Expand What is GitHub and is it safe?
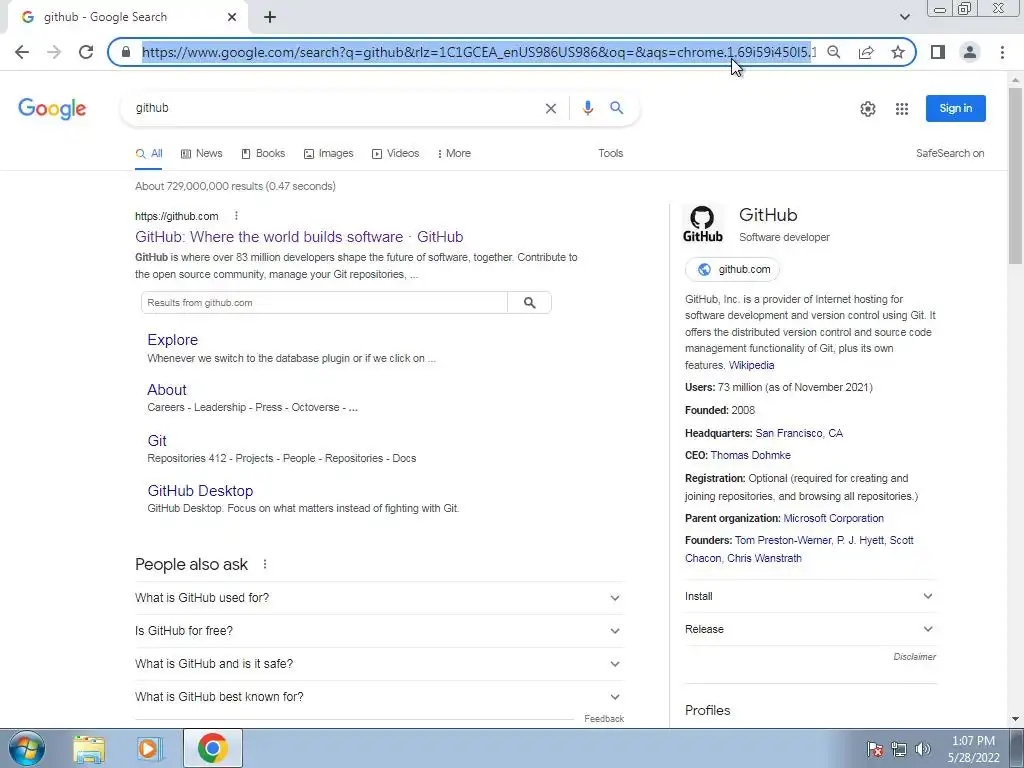1024x768 pixels. tap(379, 664)
